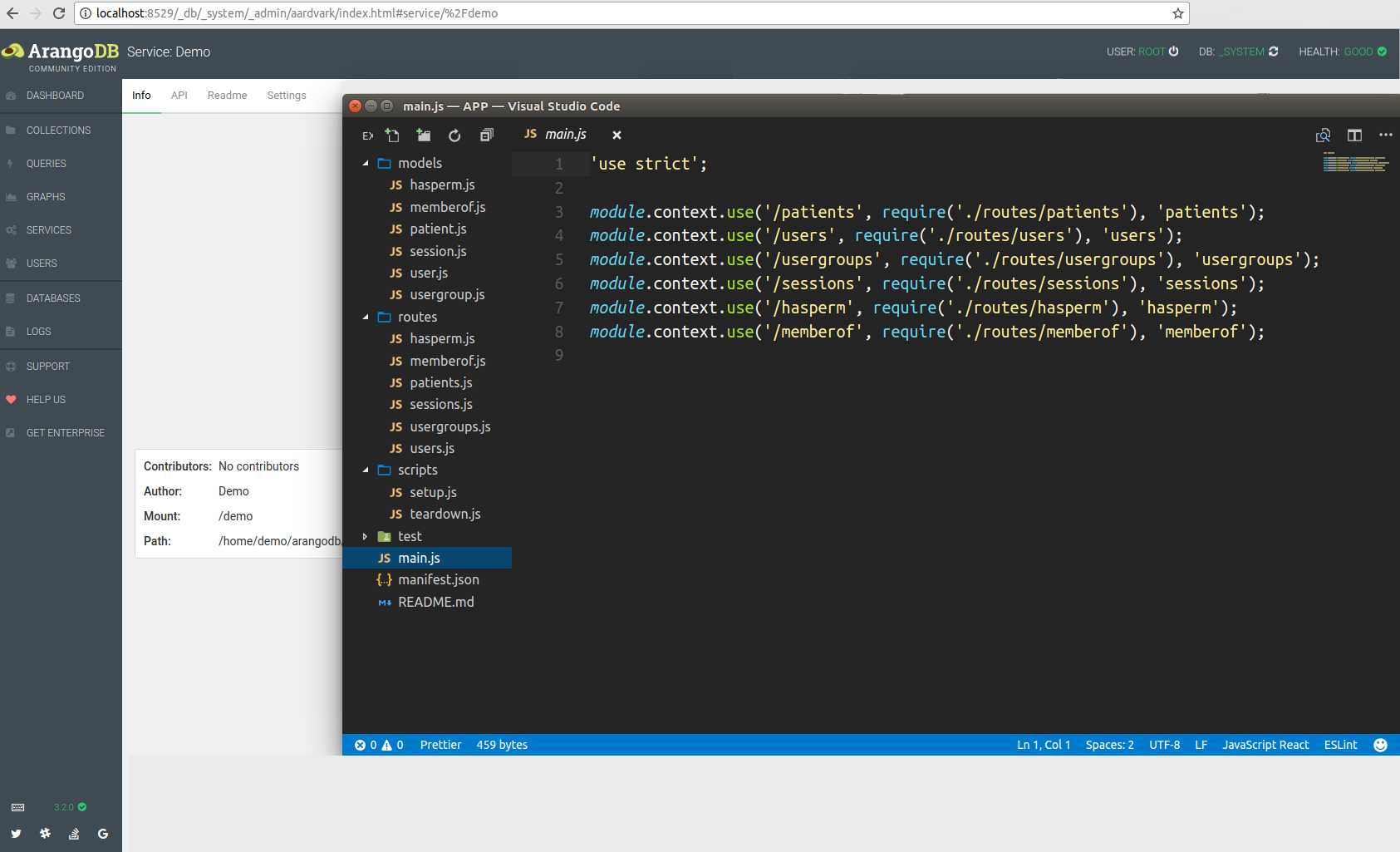The width and height of the screenshot is (1400, 852).
Task: Open the show-changes preview icon in editor
Action: tap(1324, 135)
